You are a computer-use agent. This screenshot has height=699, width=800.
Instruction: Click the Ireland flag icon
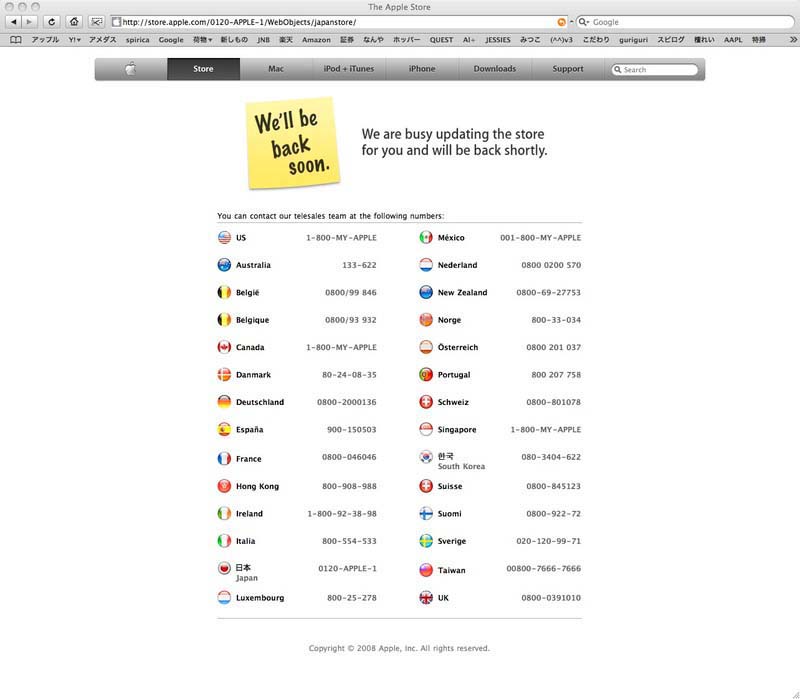pos(224,513)
